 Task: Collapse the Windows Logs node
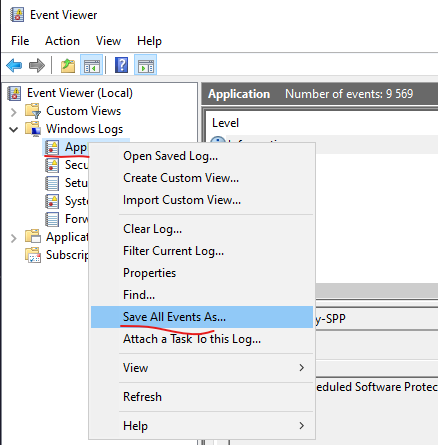tap(14, 129)
